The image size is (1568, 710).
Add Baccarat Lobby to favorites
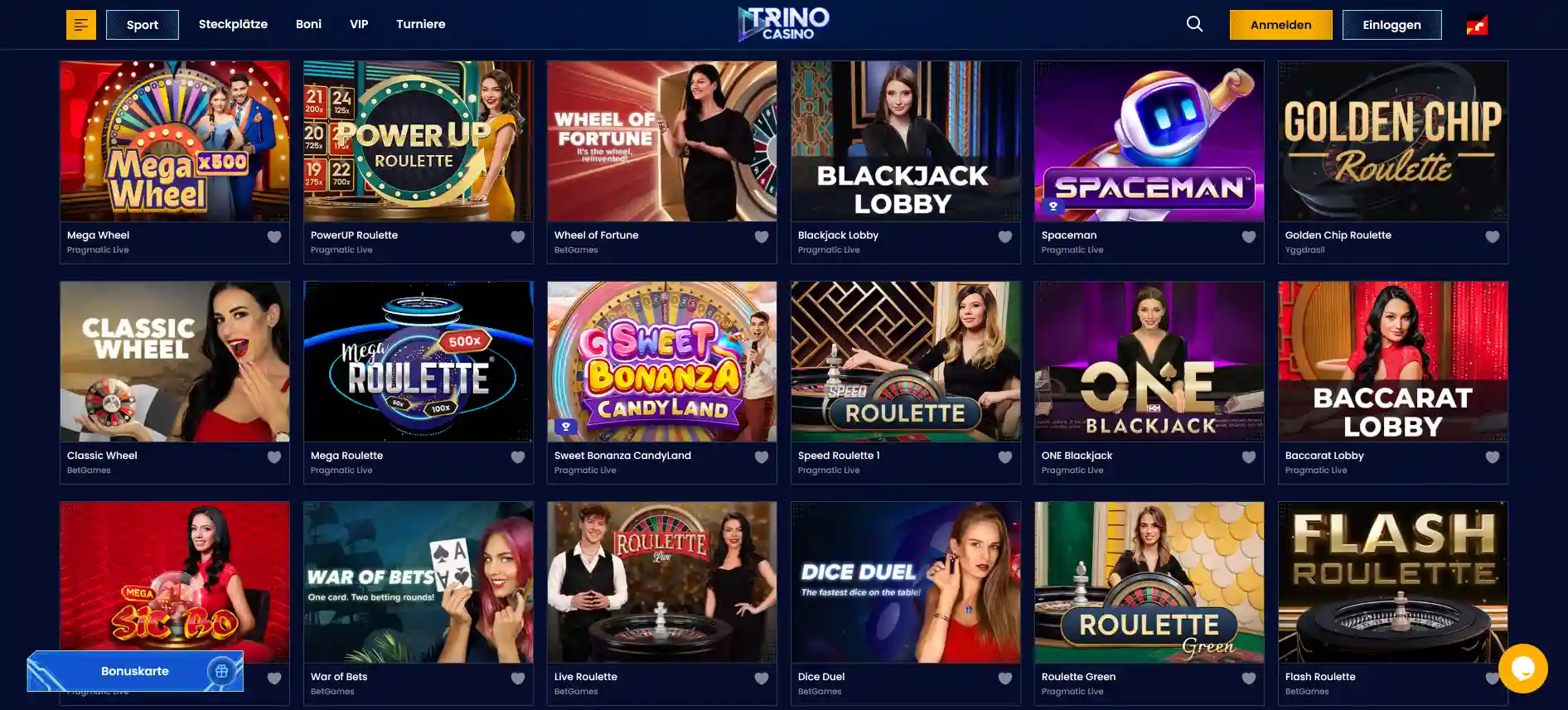[1493, 457]
